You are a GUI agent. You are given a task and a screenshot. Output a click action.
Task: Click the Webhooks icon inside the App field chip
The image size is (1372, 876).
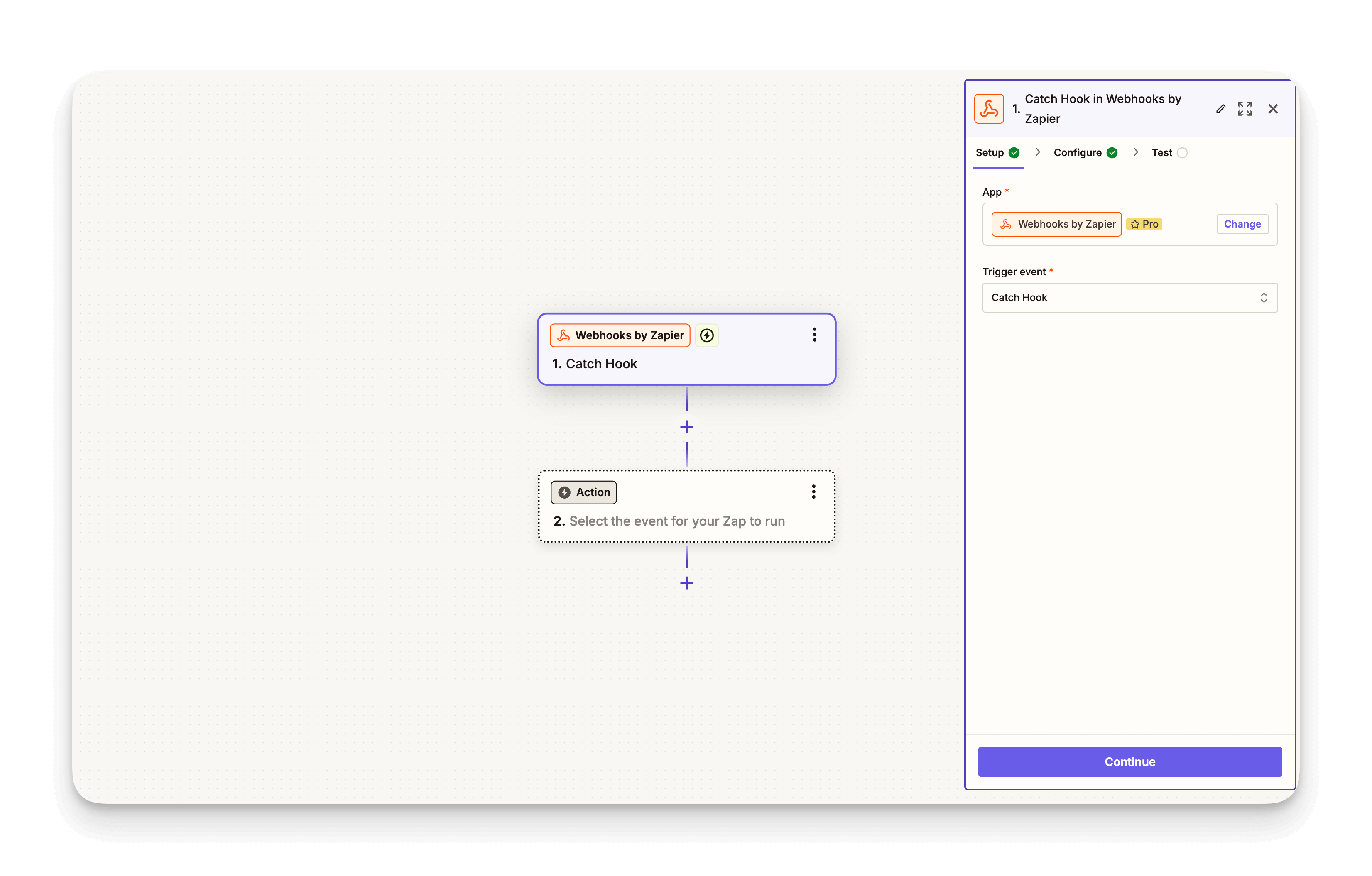[1006, 224]
